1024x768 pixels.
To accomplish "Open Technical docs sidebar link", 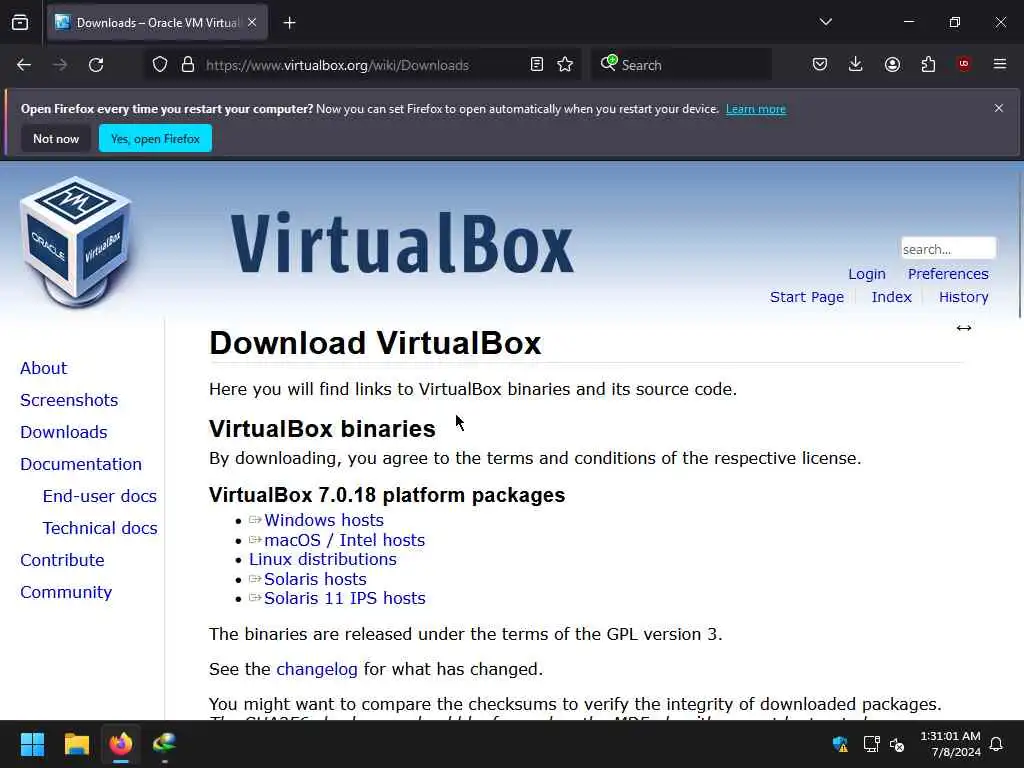I will [x=100, y=528].
